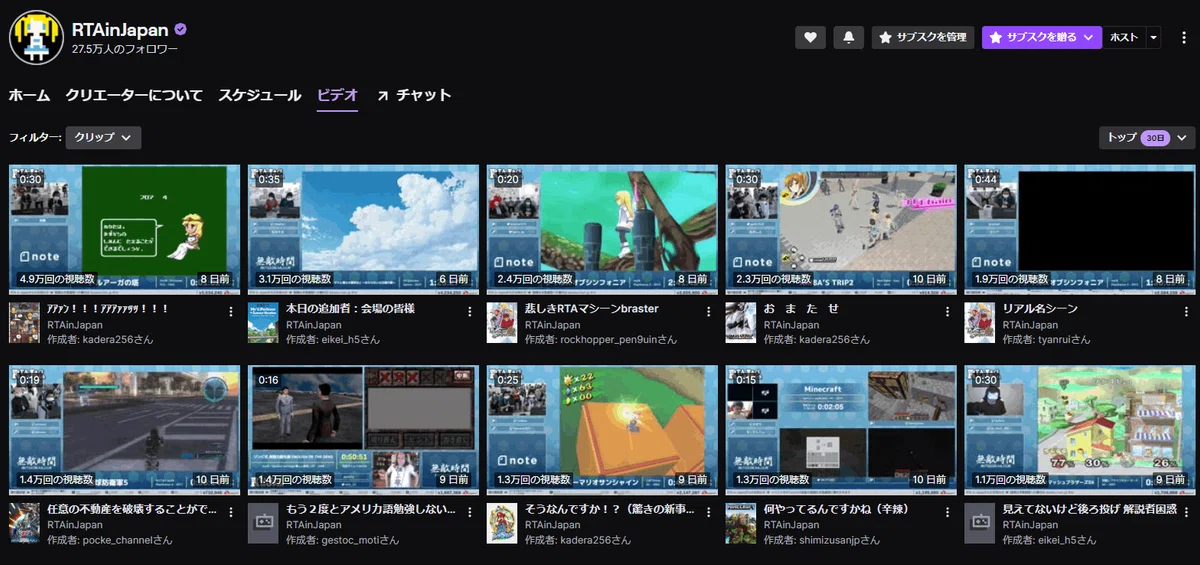Open the 0:20 clip 哀しきRTAマシーンbraster thumbnail

pos(603,230)
